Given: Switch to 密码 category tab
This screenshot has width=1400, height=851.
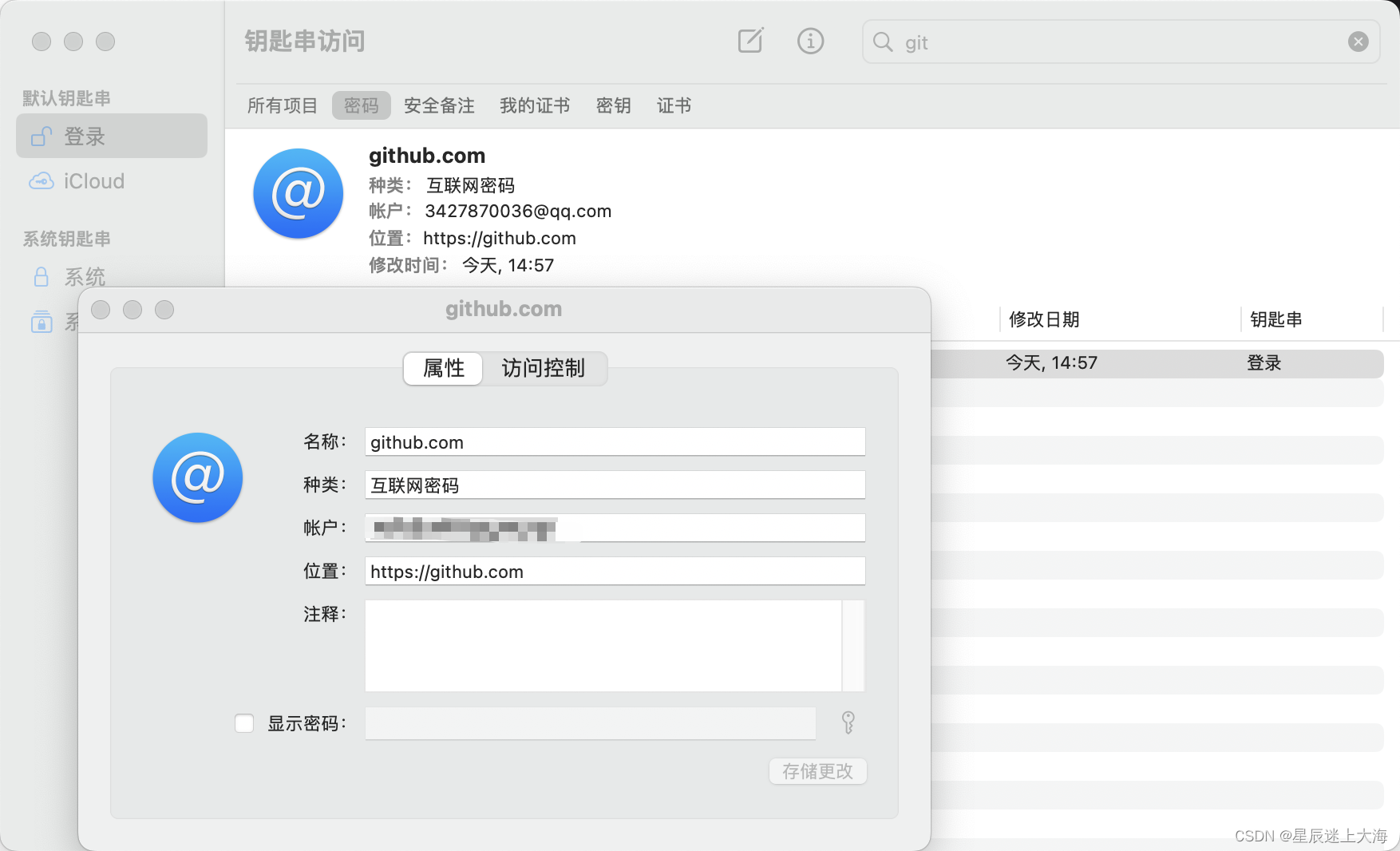Looking at the screenshot, I should coord(361,105).
